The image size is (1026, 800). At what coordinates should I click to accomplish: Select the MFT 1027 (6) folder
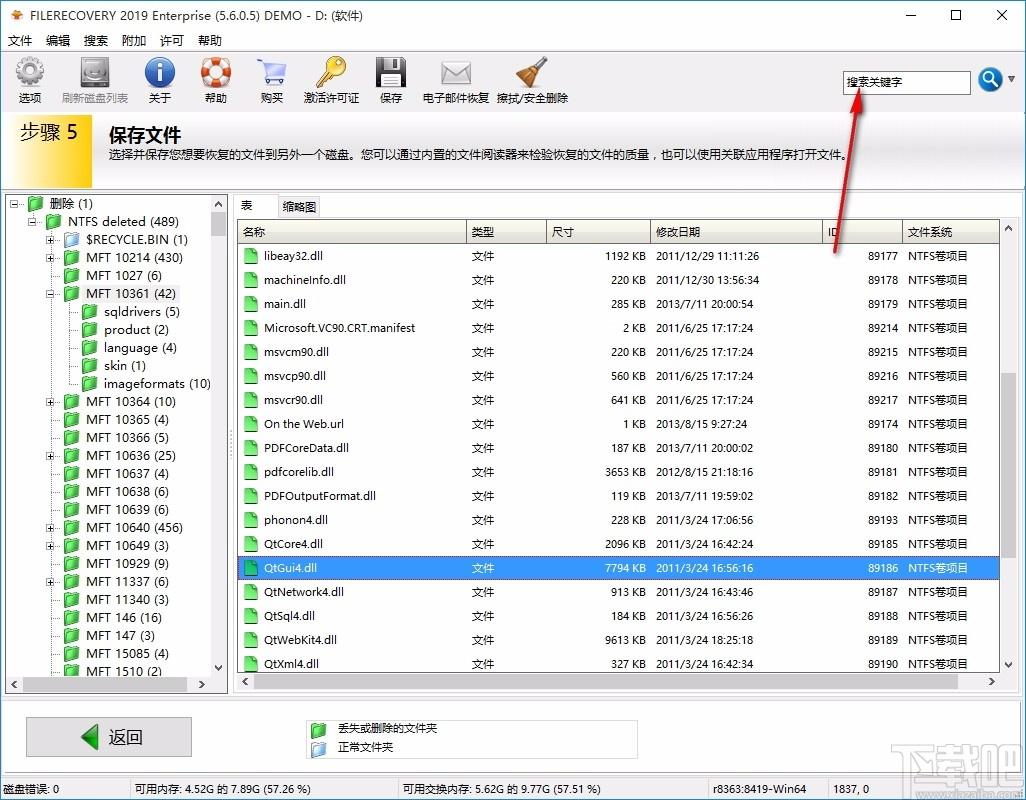click(x=124, y=275)
